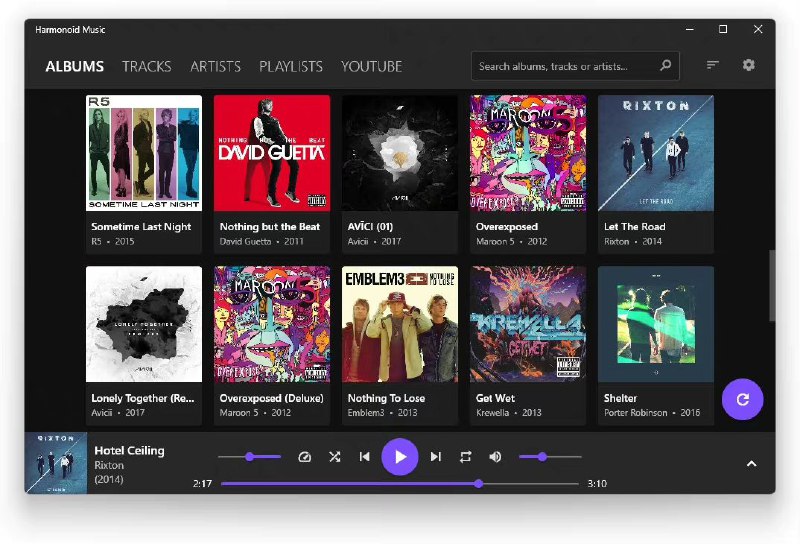Open the Nothing but the Beat album cover
The width and height of the screenshot is (800, 544).
tap(272, 153)
